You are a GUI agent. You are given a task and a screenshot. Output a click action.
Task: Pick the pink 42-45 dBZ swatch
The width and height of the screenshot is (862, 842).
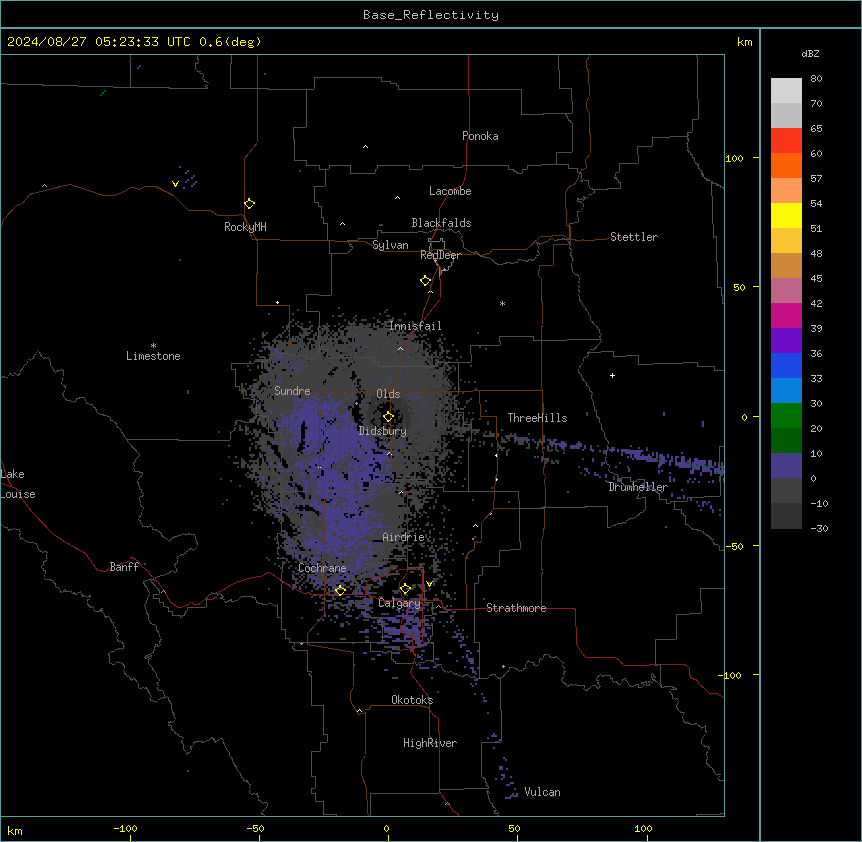click(x=786, y=291)
